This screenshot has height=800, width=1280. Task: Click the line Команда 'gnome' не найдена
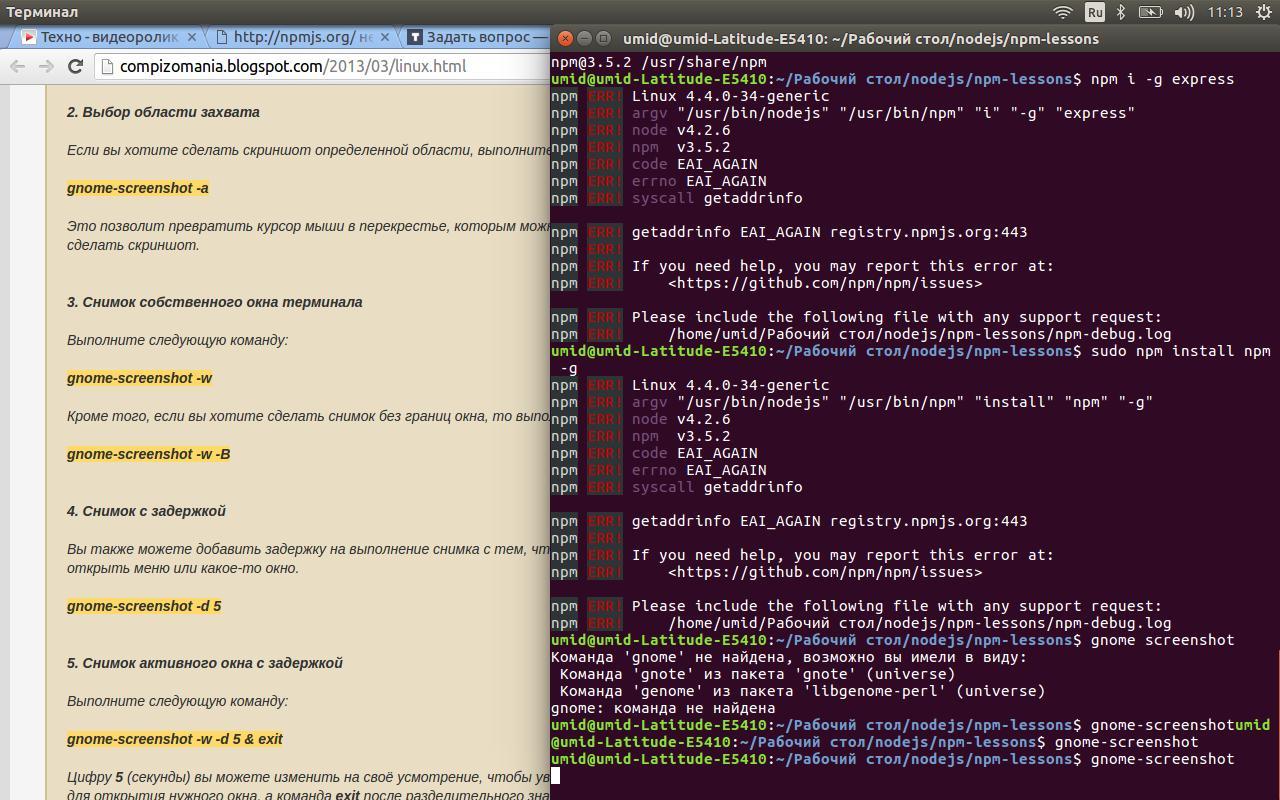[789, 657]
